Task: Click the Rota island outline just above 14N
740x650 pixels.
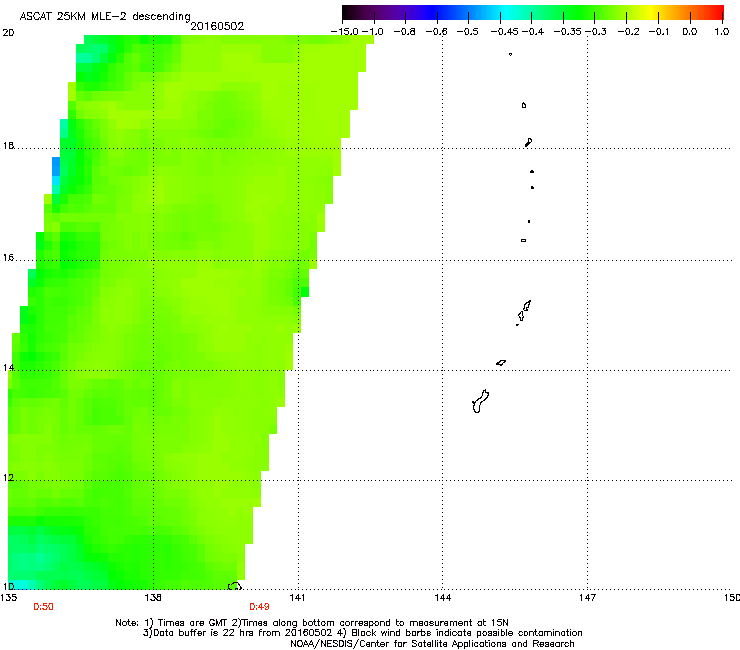Action: pyautogui.click(x=501, y=363)
